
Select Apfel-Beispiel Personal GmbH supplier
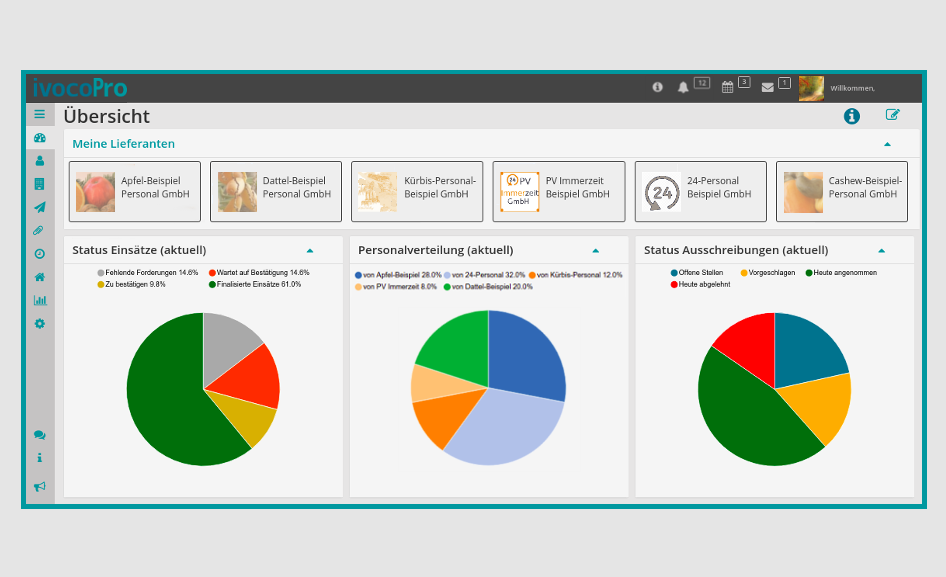[x=135, y=191]
